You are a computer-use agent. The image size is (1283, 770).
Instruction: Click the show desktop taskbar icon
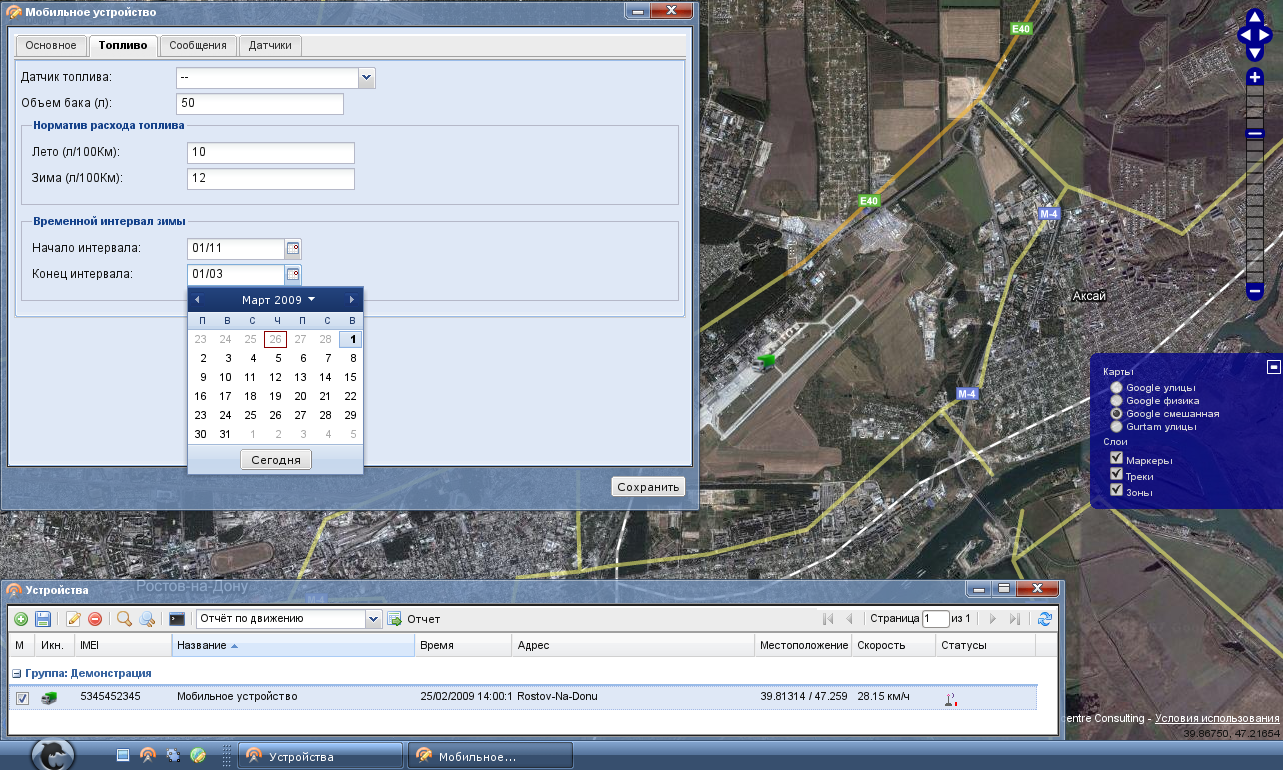[123, 755]
